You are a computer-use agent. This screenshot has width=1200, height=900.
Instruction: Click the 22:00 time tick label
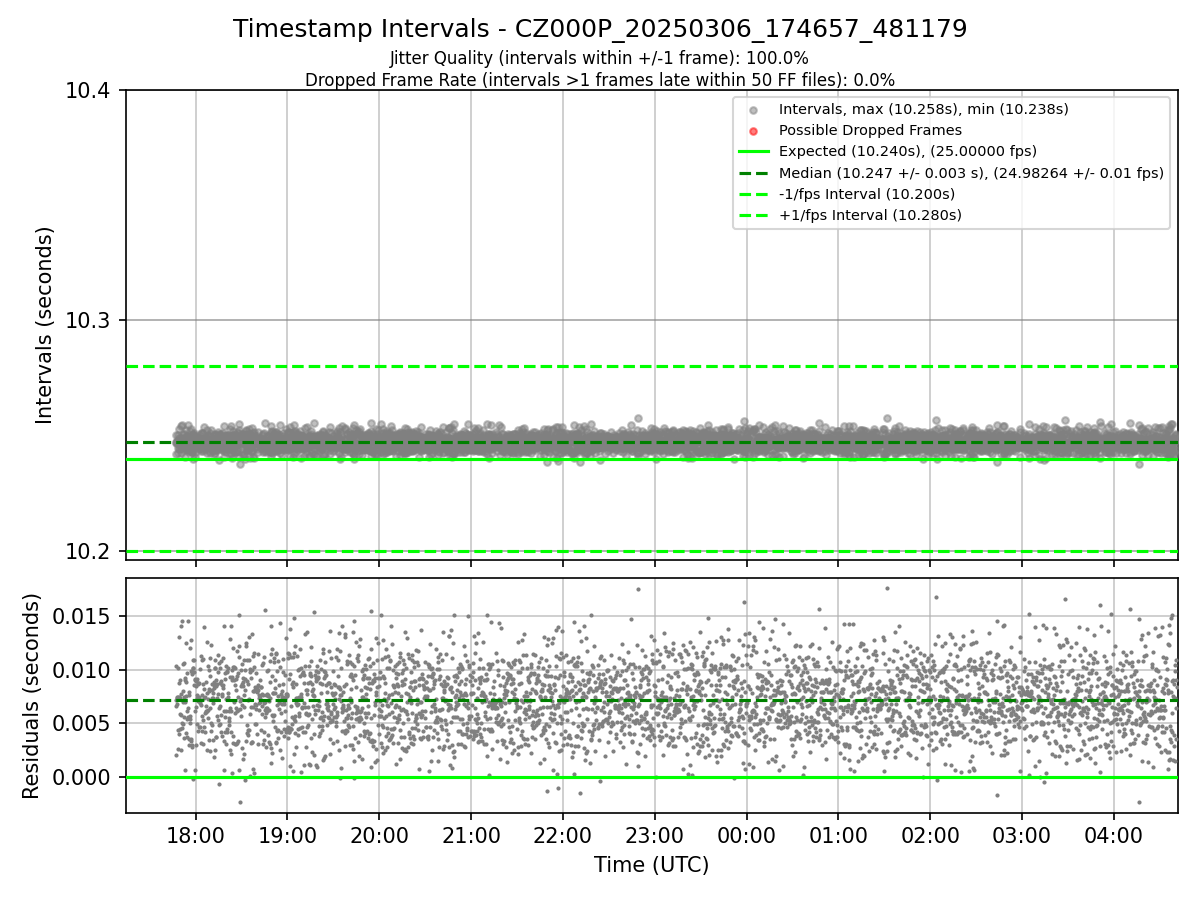point(562,834)
